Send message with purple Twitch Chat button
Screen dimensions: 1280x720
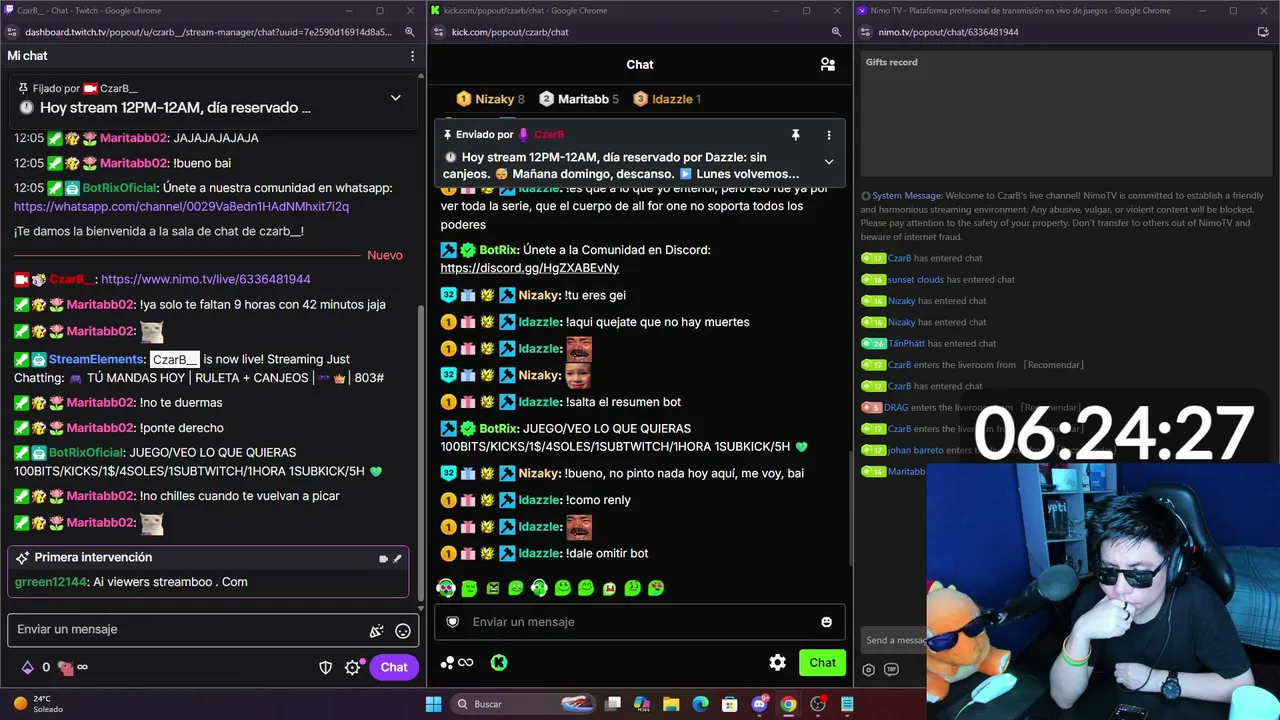pyautogui.click(x=393, y=668)
